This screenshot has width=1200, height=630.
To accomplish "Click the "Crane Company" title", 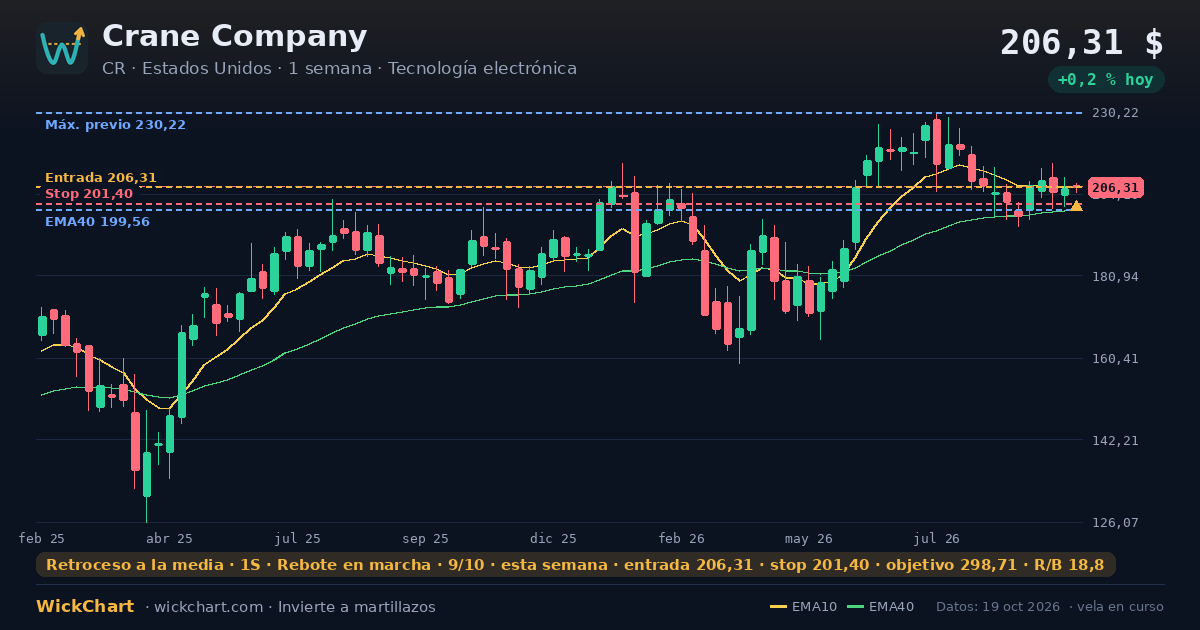I will click(x=235, y=36).
